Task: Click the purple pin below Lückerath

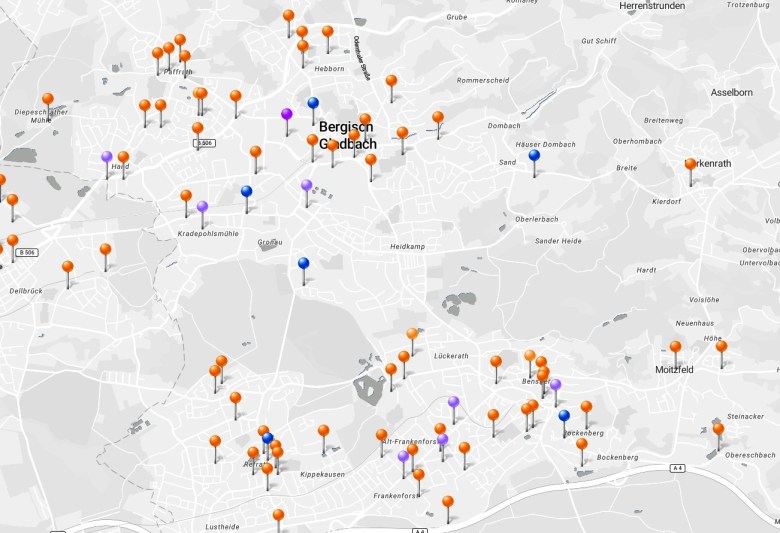Action: 453,402
